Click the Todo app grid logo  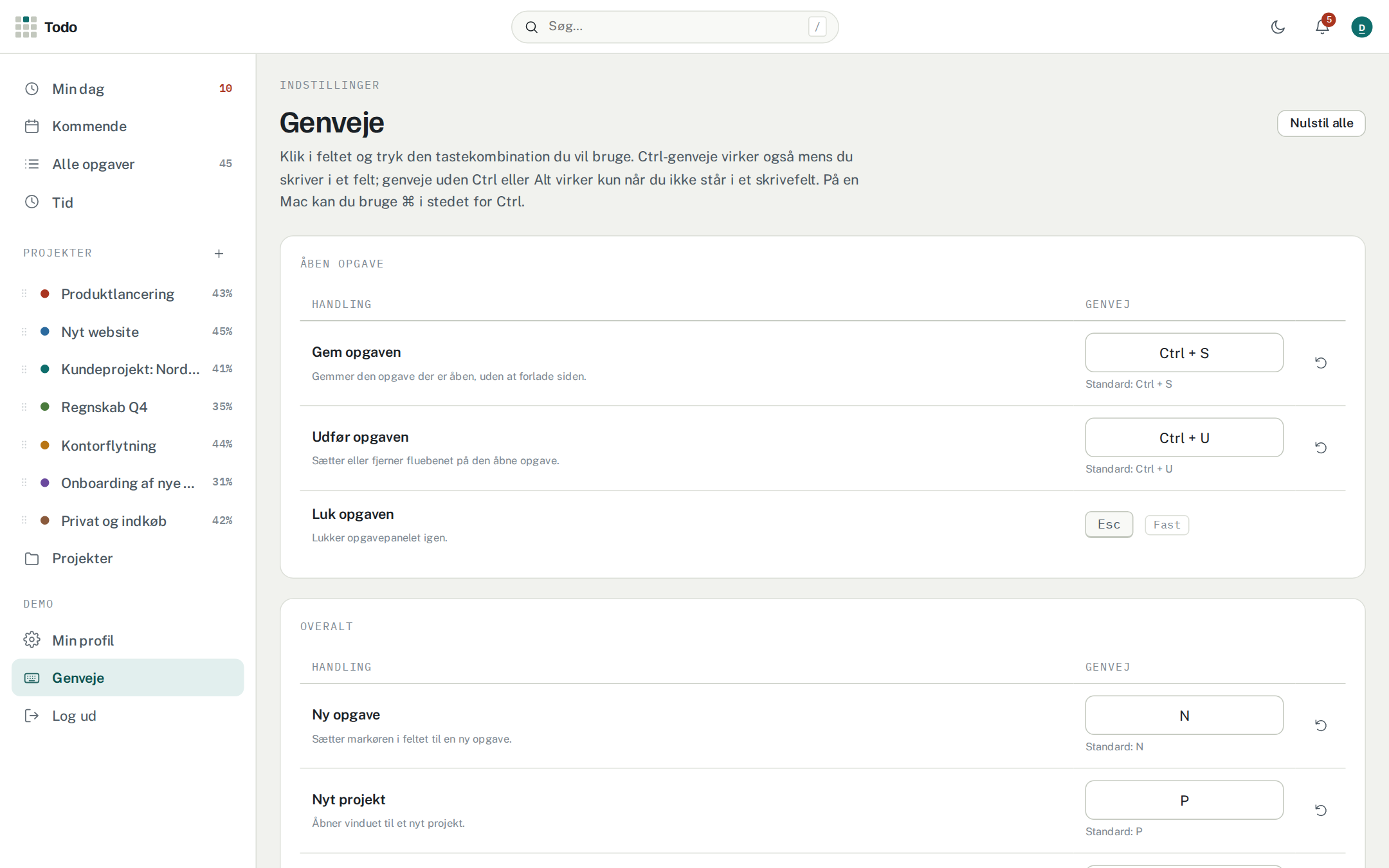(26, 27)
